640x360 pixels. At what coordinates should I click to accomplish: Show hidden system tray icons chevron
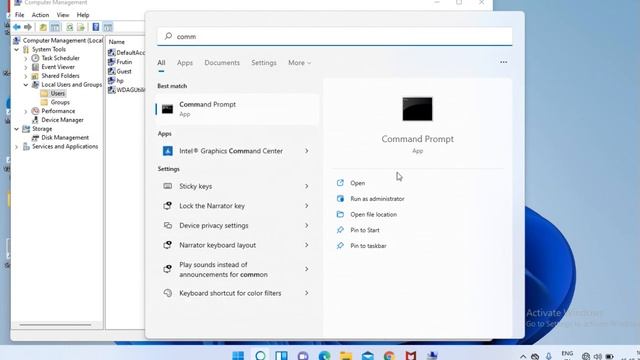tap(523, 356)
